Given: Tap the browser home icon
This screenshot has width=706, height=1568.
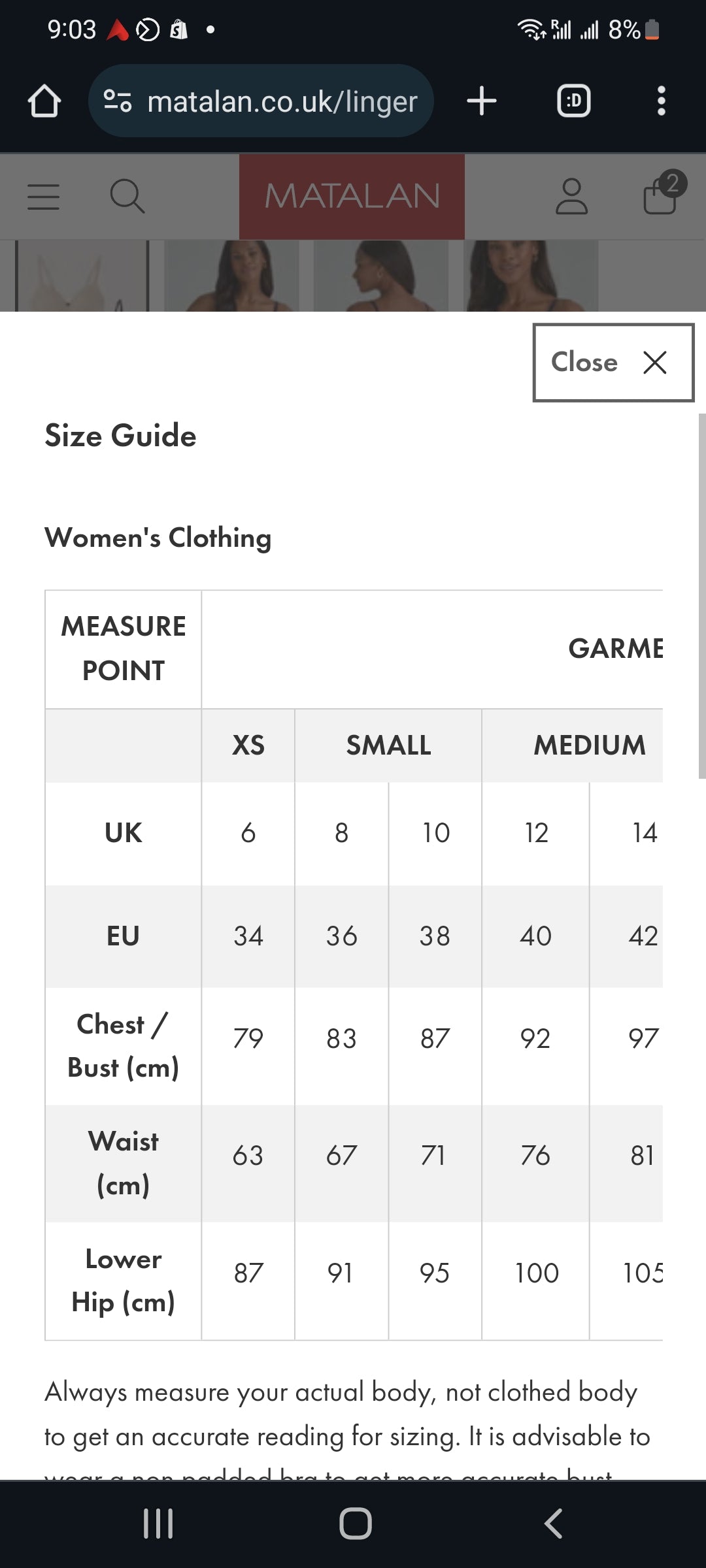Looking at the screenshot, I should coord(44,101).
